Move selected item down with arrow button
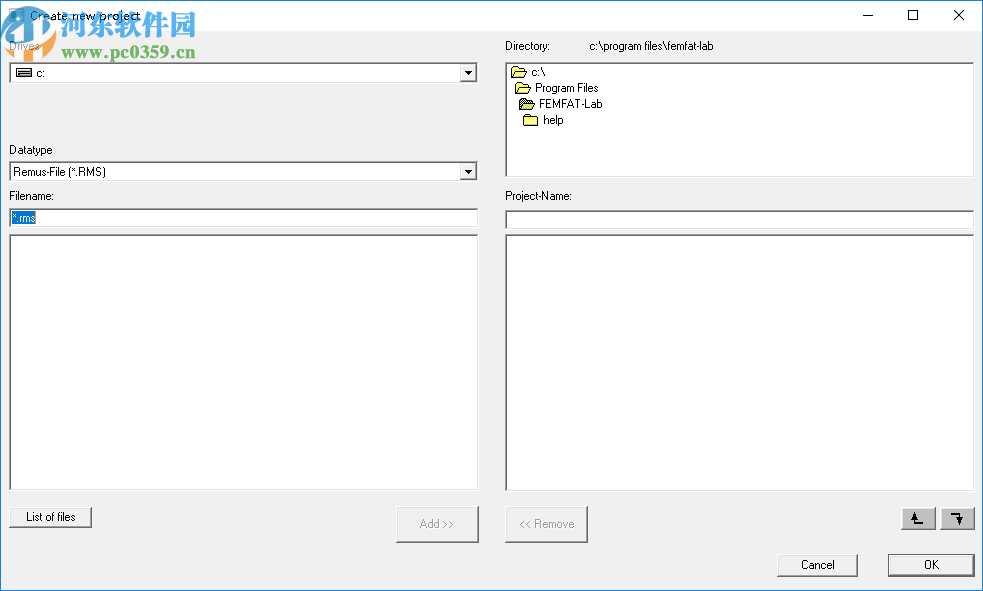Screen dimensions: 983x591 click(x=957, y=518)
